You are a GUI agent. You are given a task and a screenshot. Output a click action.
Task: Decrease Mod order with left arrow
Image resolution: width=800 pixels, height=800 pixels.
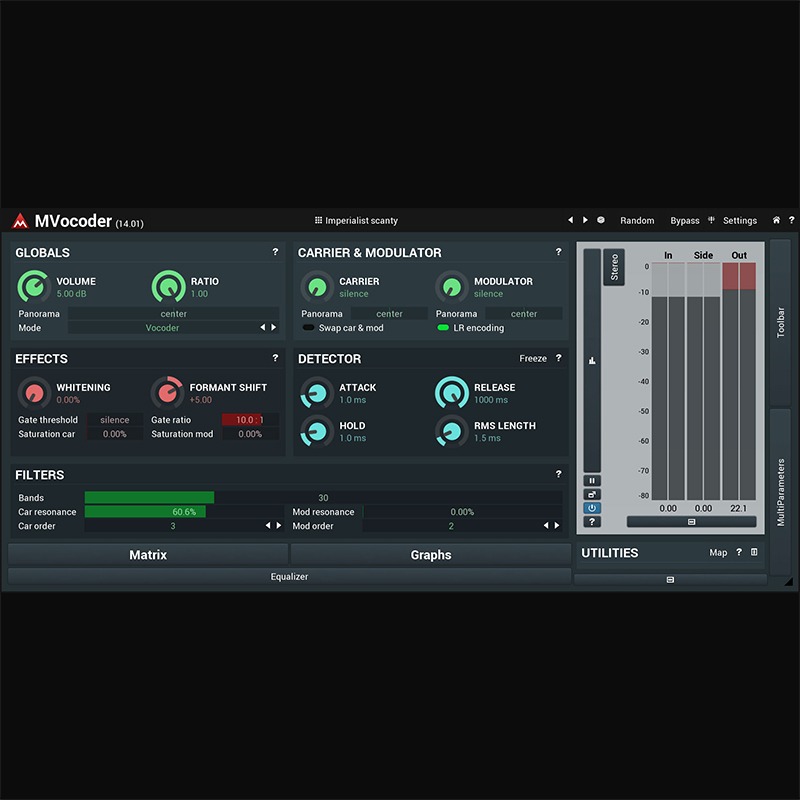pos(546,526)
